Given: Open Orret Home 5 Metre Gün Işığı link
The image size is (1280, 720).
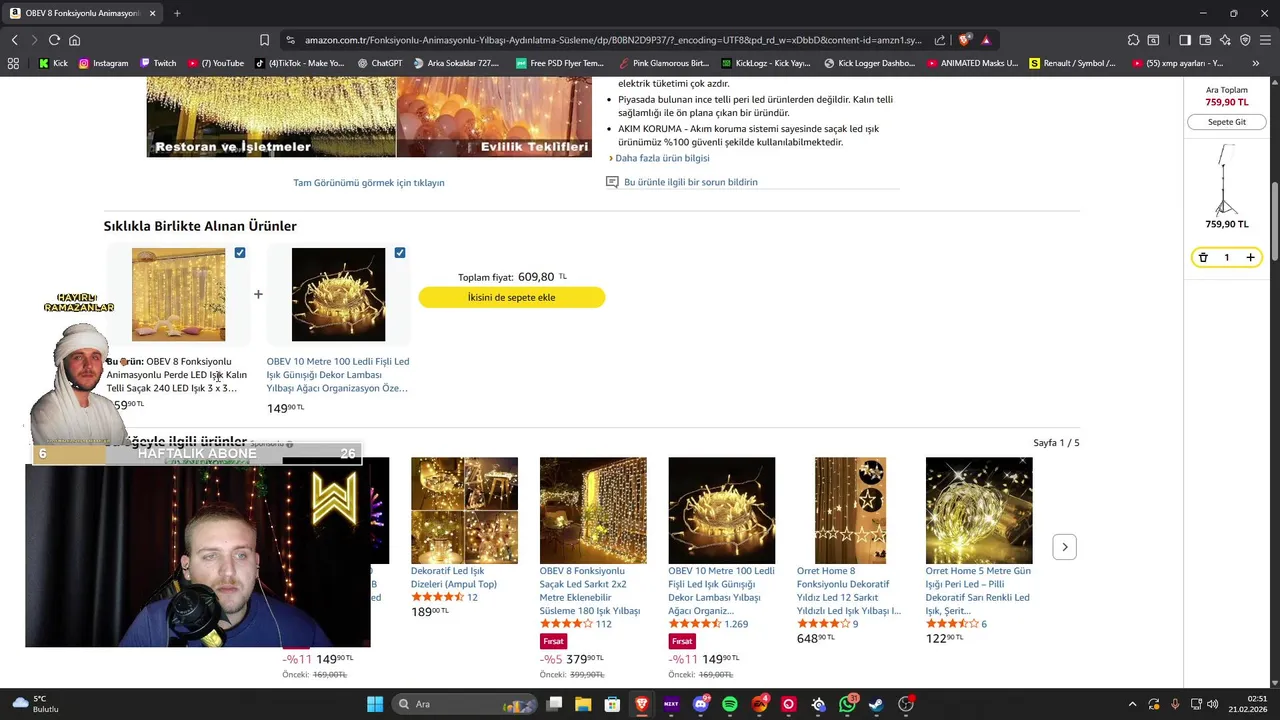Looking at the screenshot, I should coord(978,590).
